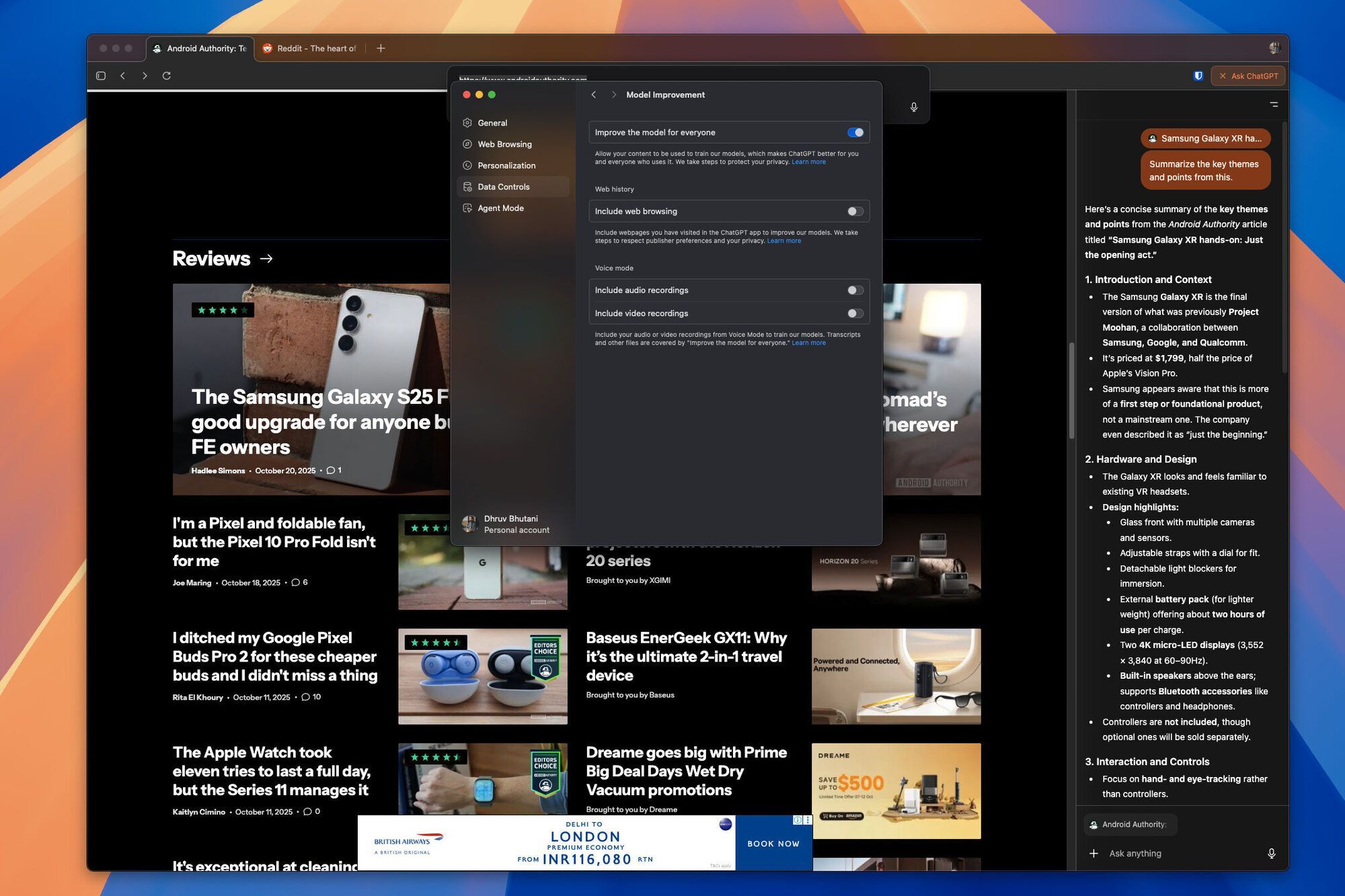1345x896 pixels.
Task: Switch to the Reddit tab
Action: 311,48
